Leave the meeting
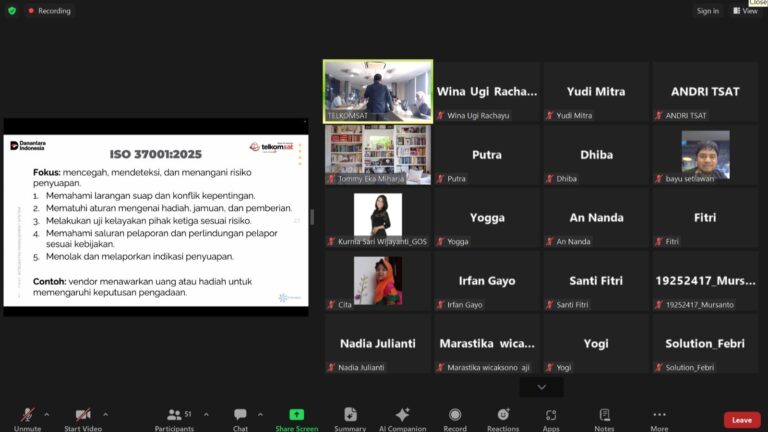 pos(742,420)
